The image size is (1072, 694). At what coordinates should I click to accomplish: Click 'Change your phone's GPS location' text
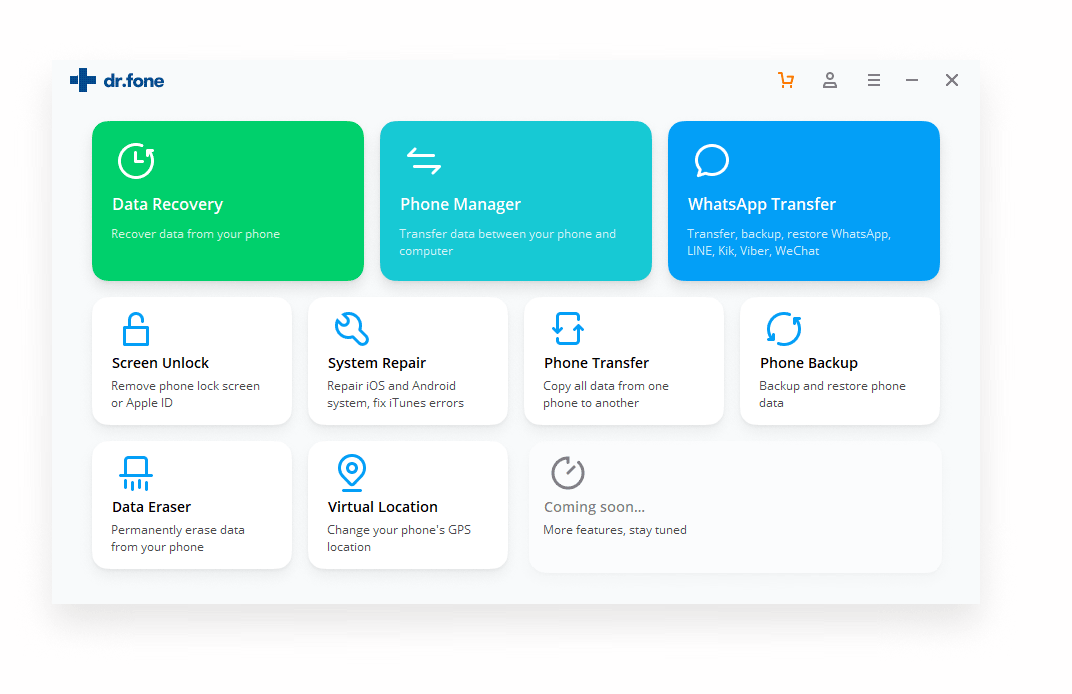click(399, 539)
